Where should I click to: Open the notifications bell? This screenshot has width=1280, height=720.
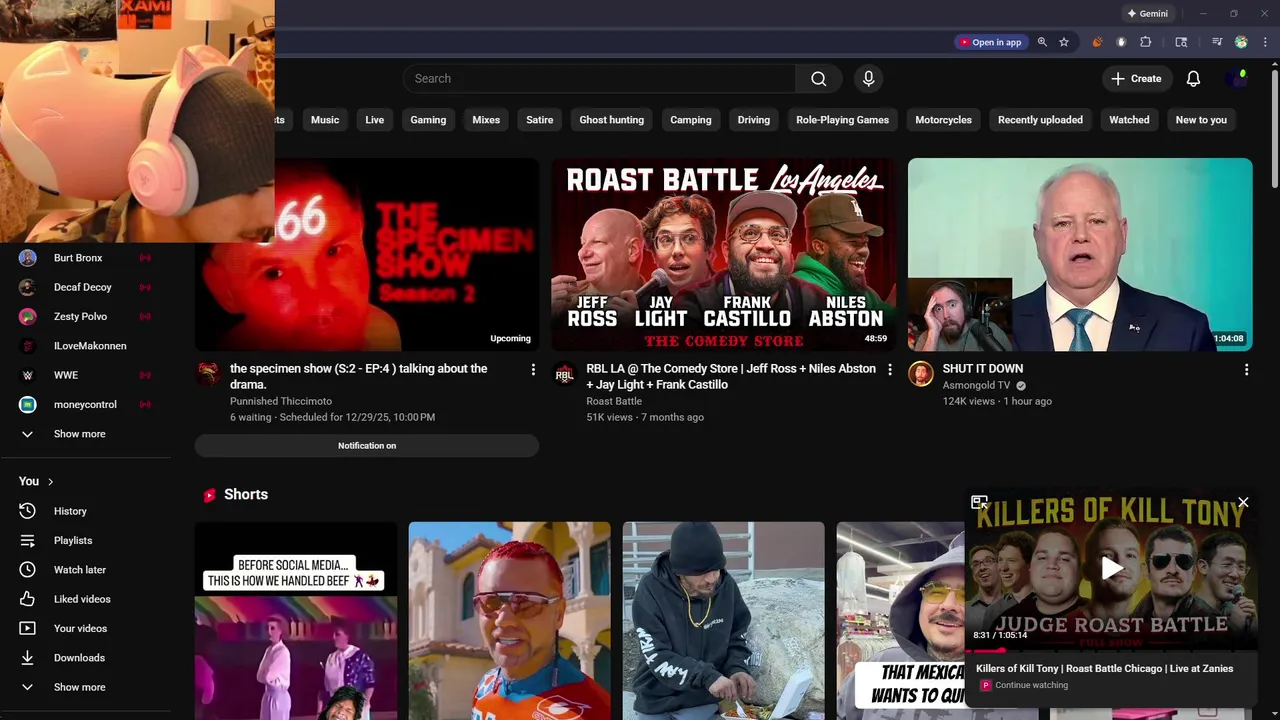[x=1193, y=79]
